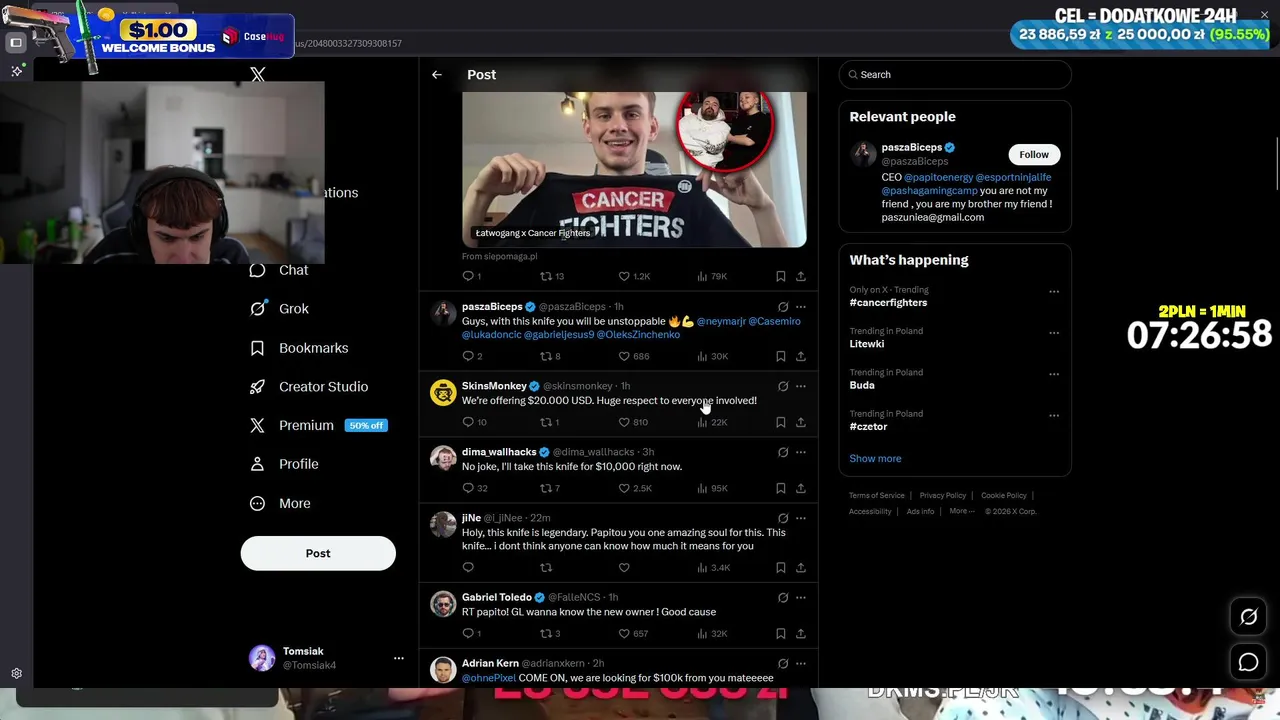
Task: Open Creator Studio in the sidebar
Action: (309, 387)
